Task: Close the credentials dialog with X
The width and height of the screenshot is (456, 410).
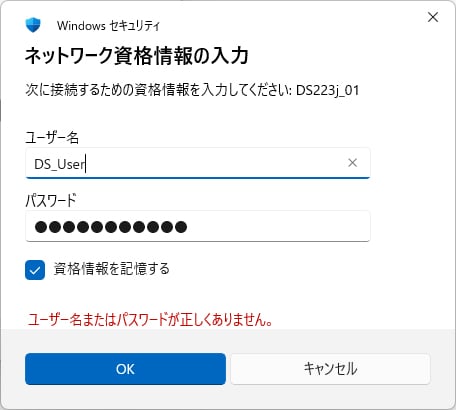Action: coord(433,17)
